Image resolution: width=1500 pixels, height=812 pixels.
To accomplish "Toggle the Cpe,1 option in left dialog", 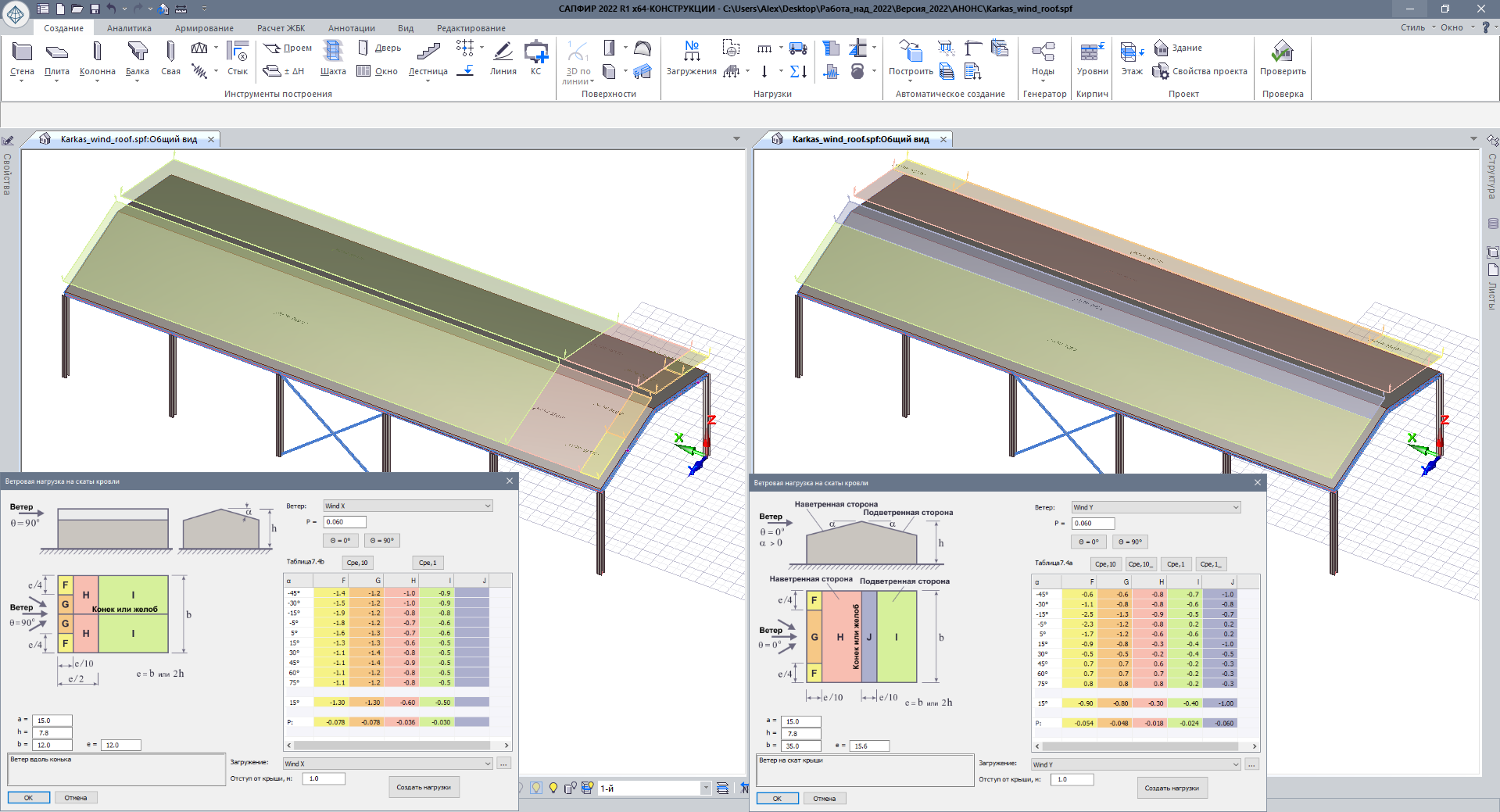I will click(428, 563).
